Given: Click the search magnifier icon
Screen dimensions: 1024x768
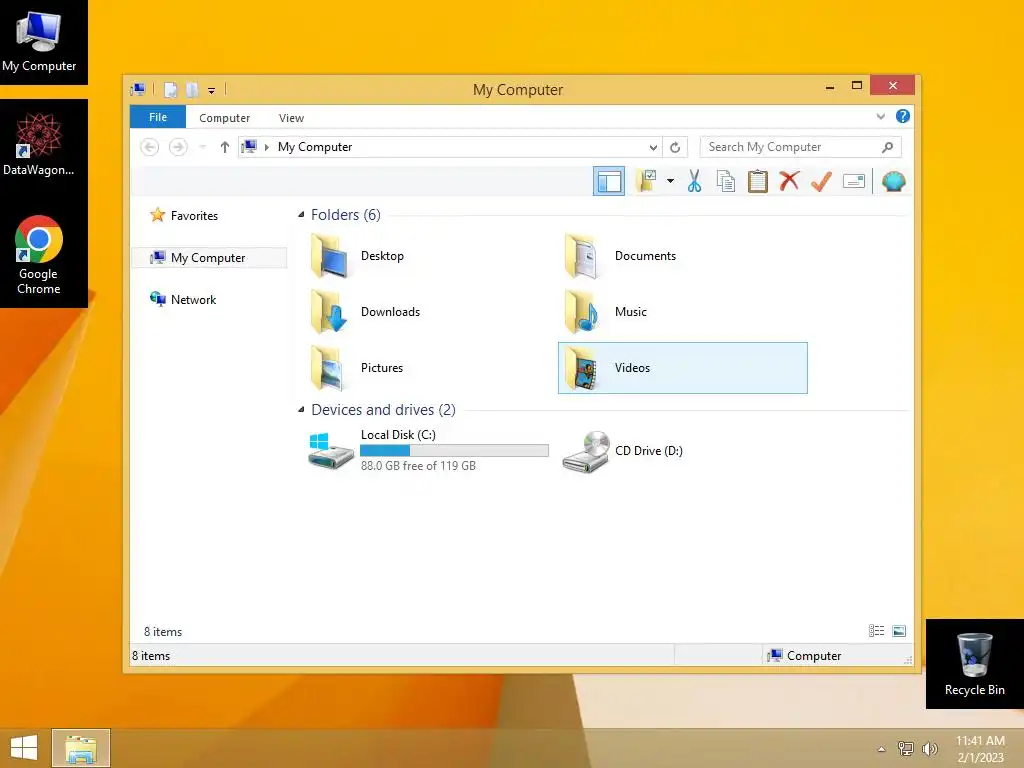Looking at the screenshot, I should [887, 147].
